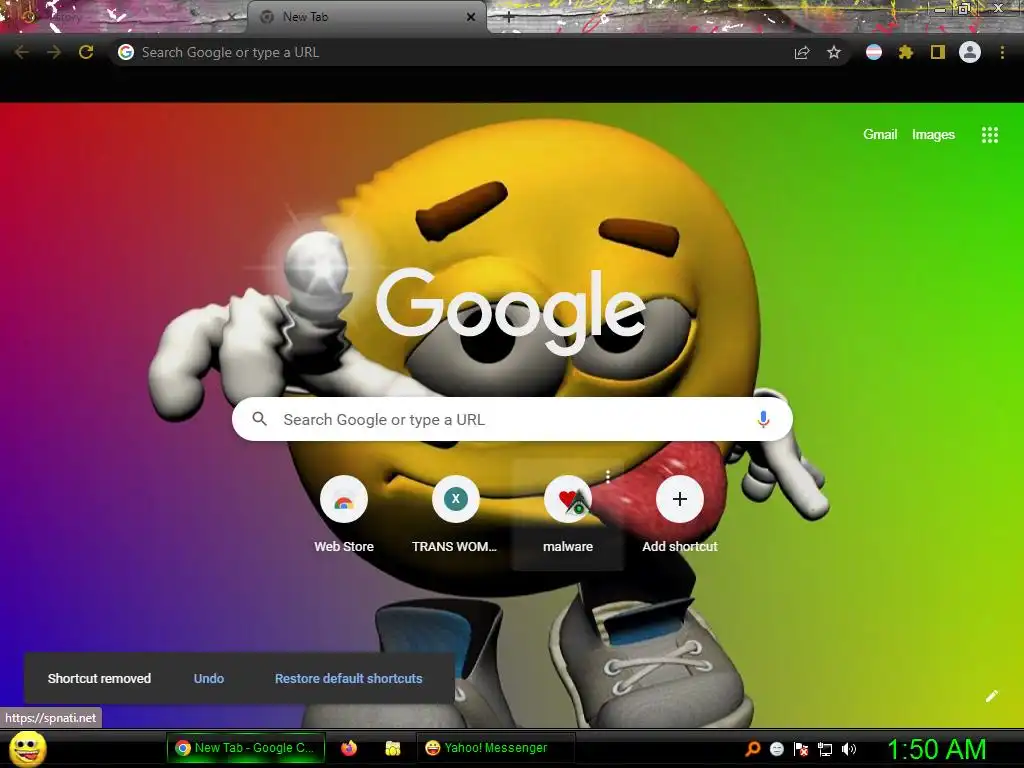Customize this page with the pencil icon
The height and width of the screenshot is (768, 1024).
click(991, 696)
